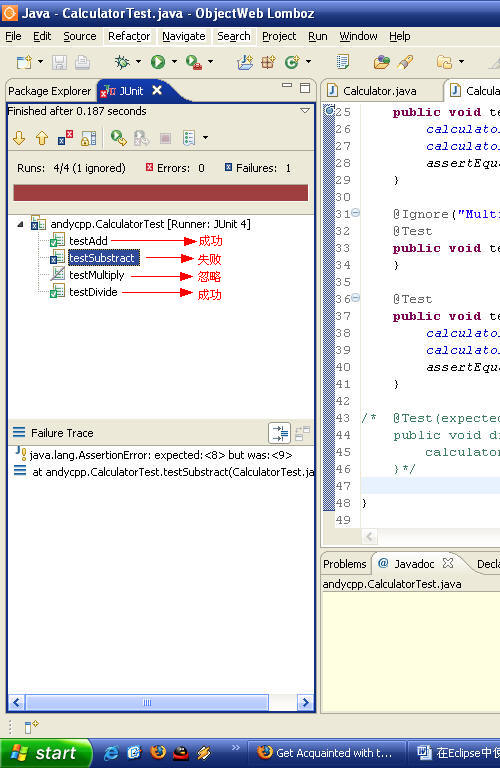Click the Previous Failed Test up arrow icon

(42, 138)
